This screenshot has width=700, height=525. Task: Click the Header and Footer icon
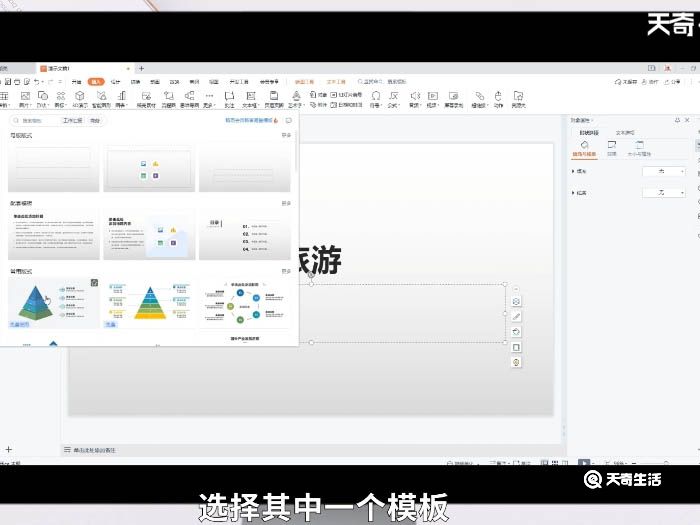[x=274, y=96]
